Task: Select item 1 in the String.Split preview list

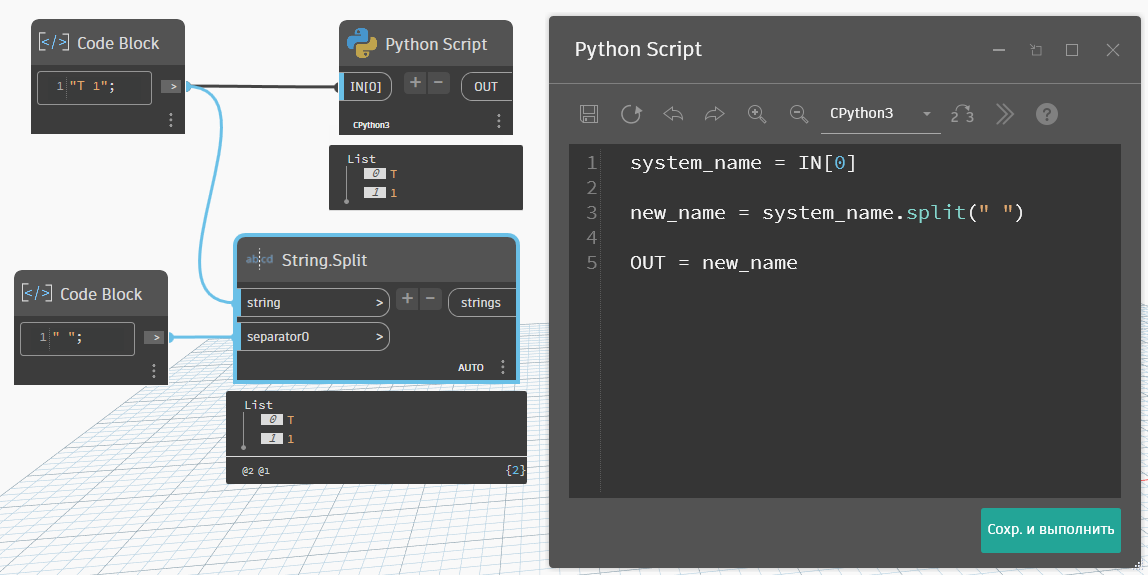Action: [278, 439]
